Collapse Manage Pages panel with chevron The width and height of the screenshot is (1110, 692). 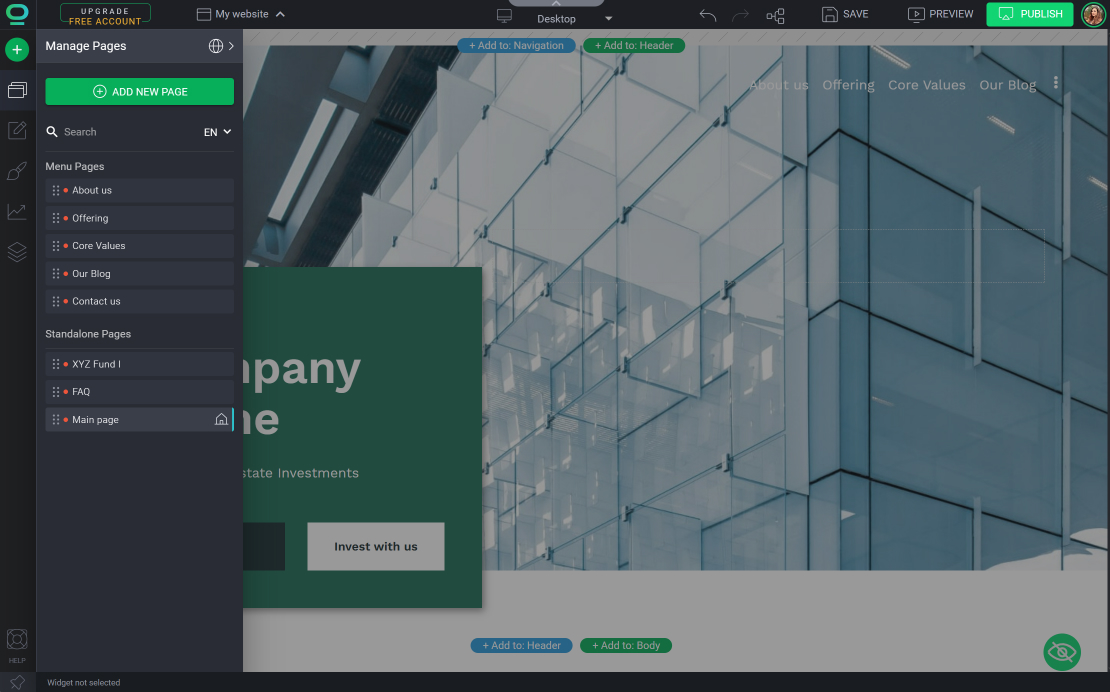[x=231, y=46]
